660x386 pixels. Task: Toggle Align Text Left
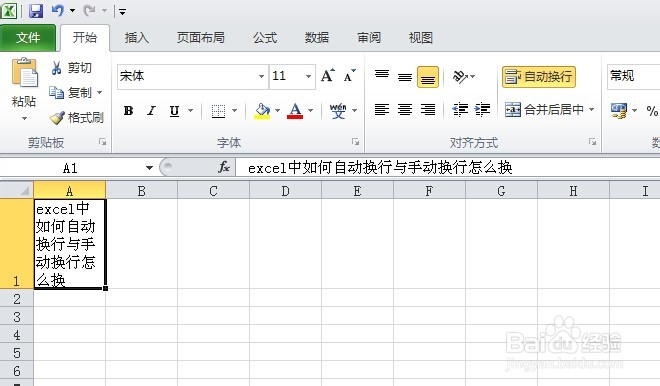382,110
